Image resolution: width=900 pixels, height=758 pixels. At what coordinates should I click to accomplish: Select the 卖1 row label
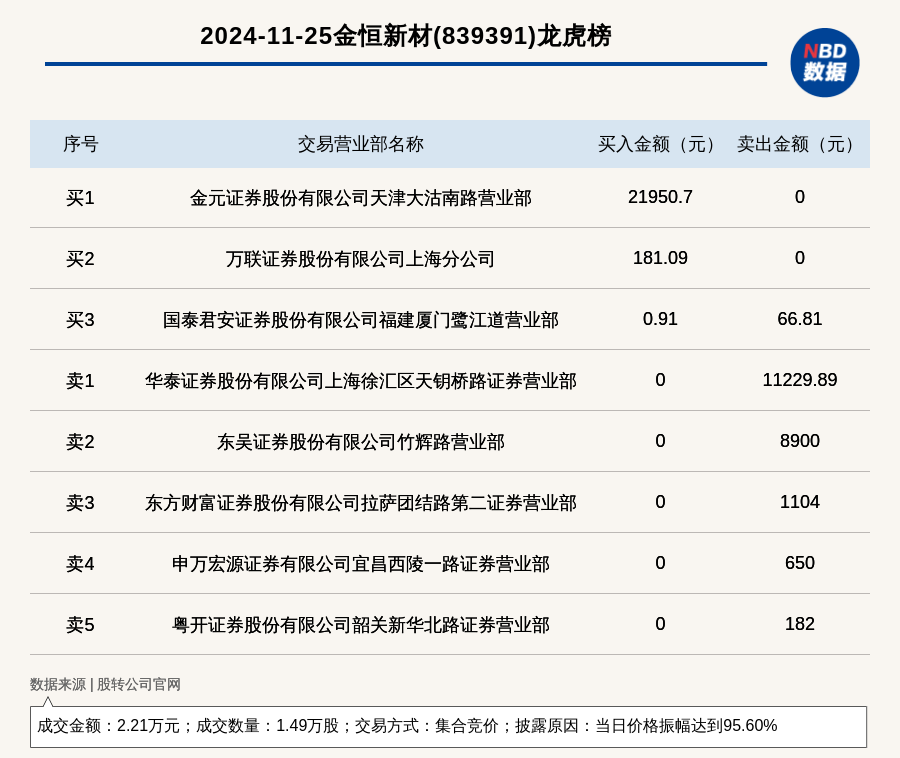coord(80,381)
